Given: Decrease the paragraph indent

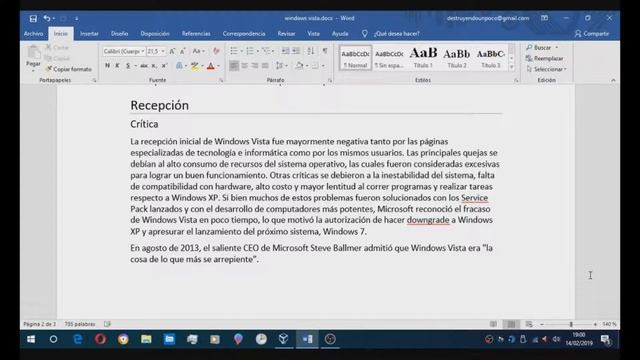Looking at the screenshot, I should (285, 51).
